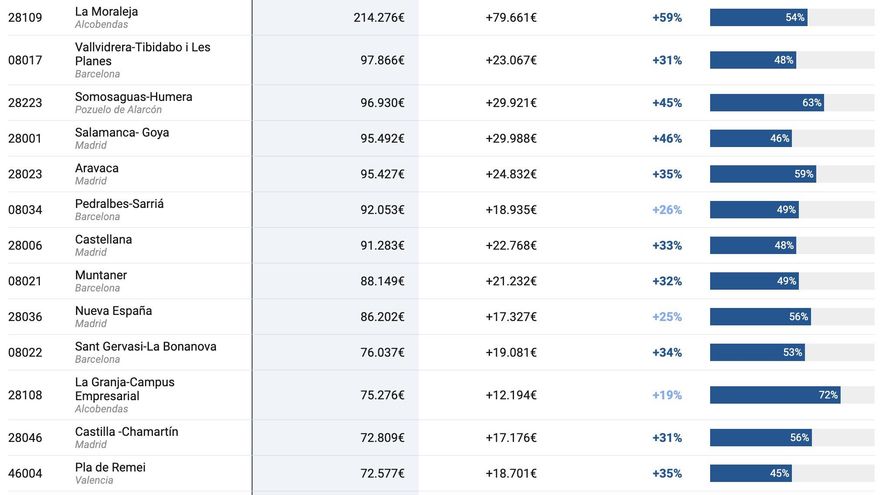Screen dimensions: 880x495
Task: Select Castilla -Chamartín row name
Action: (x=126, y=431)
